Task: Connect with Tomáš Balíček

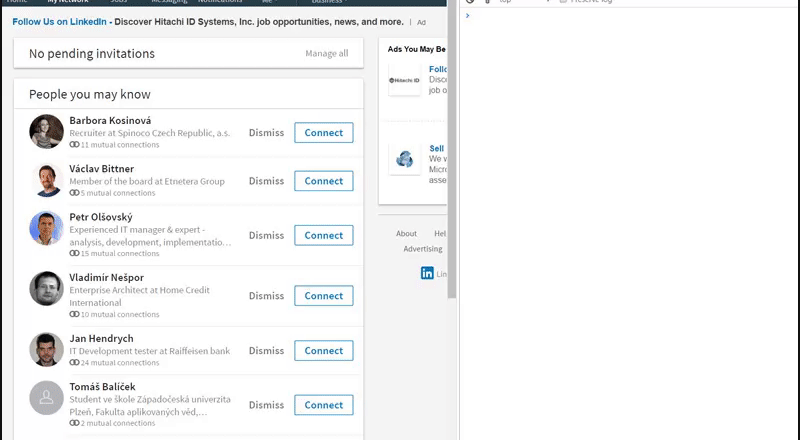Action: pos(323,405)
